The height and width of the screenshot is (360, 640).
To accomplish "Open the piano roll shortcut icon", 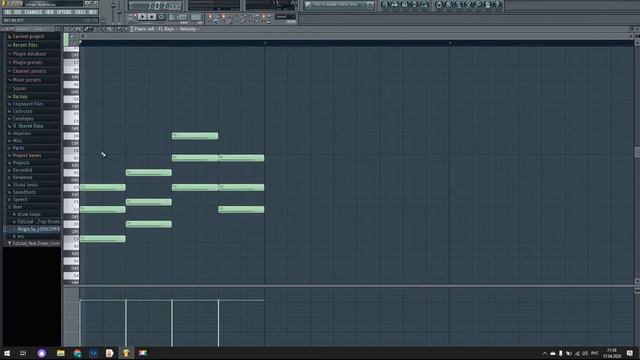I will tap(404, 5).
